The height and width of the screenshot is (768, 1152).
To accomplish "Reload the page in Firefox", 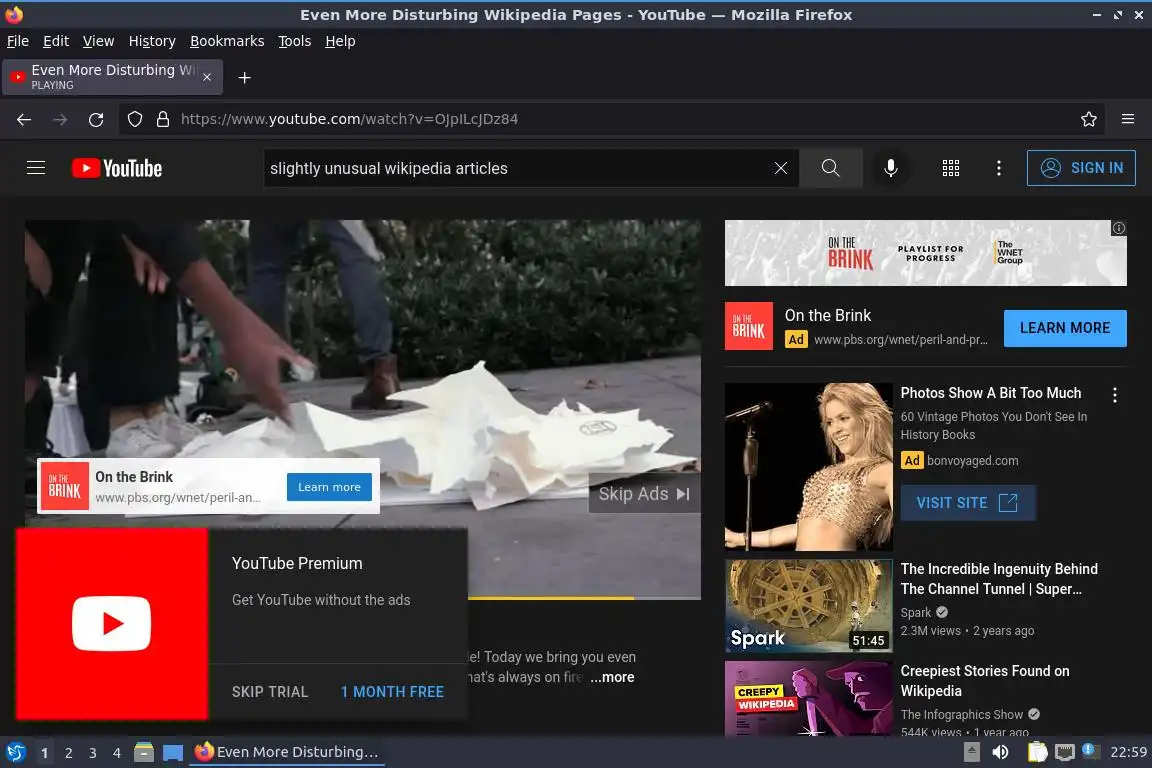I will 96,119.
